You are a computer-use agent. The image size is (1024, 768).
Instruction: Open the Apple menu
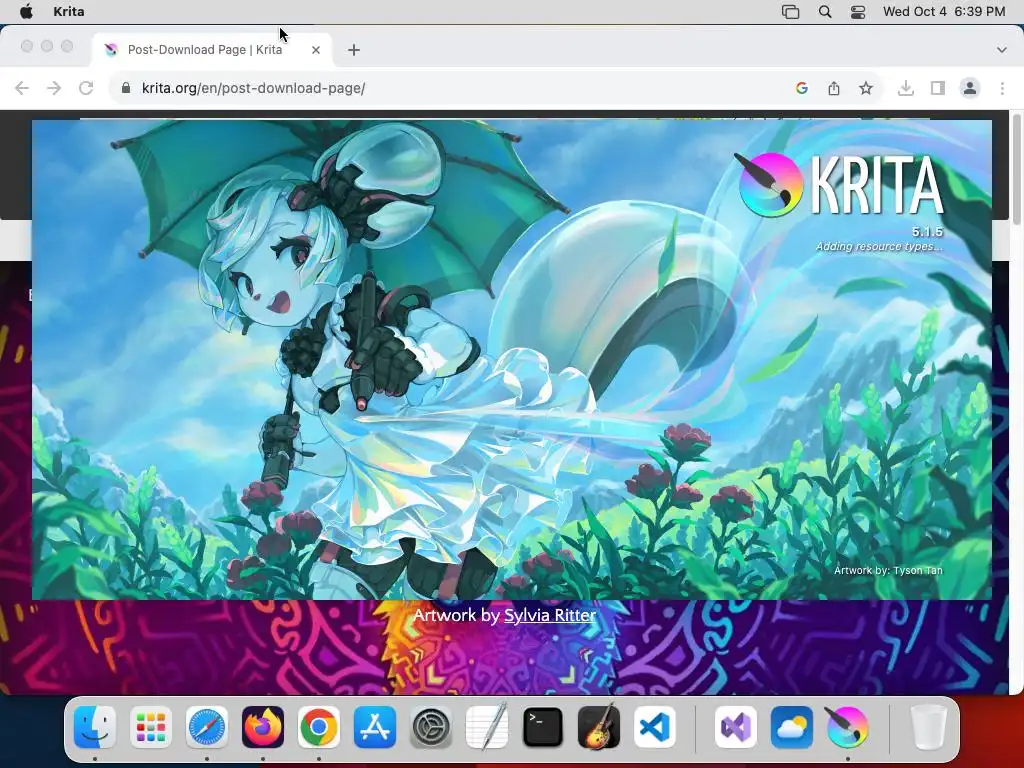tap(26, 11)
